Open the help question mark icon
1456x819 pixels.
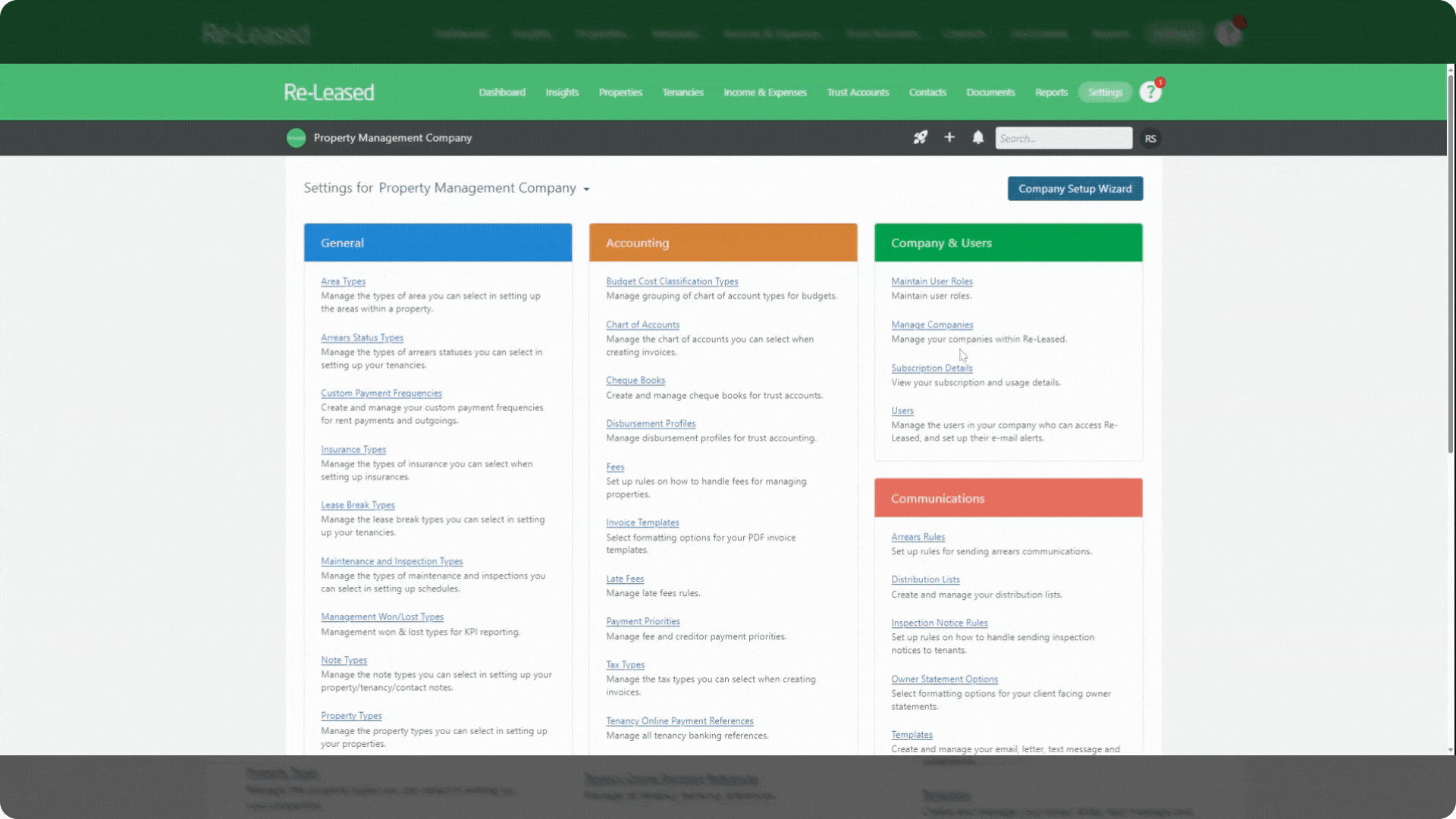tap(1150, 93)
